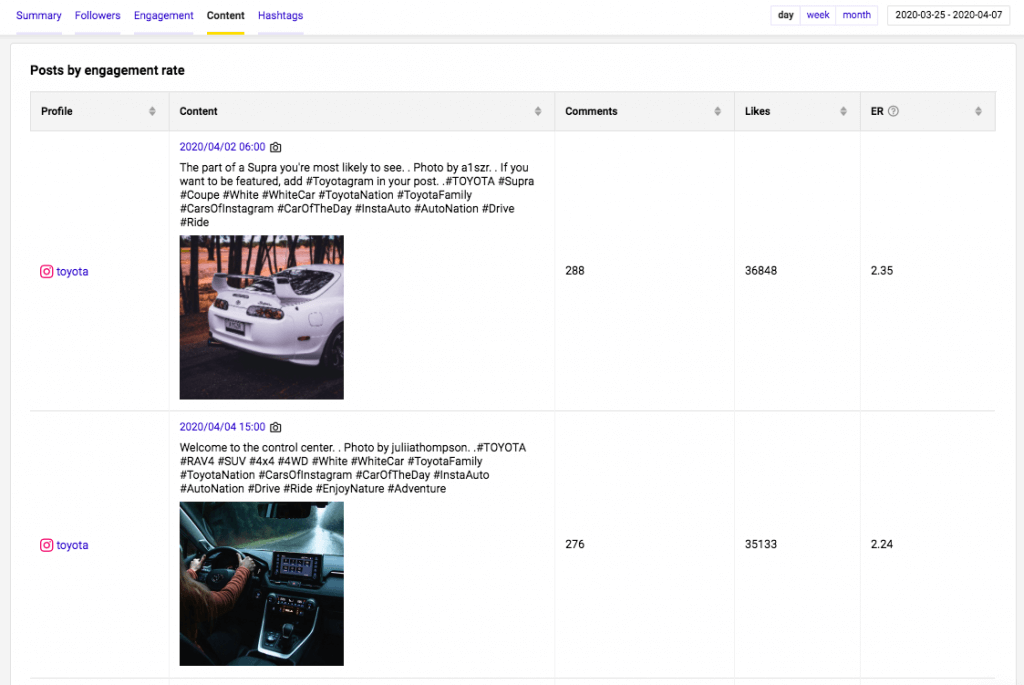Click comments value 276
The width and height of the screenshot is (1024, 685).
coord(575,545)
